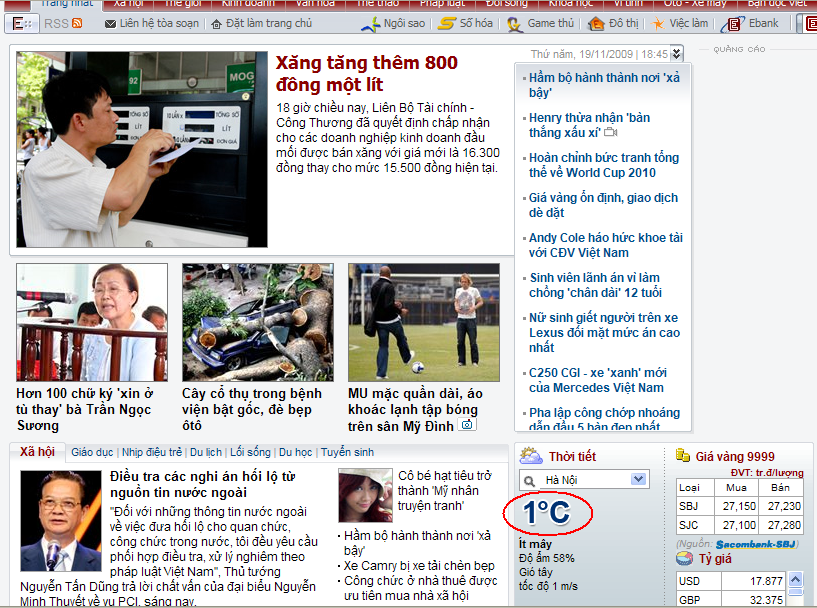Click the E logo icon in toolbar

pyautogui.click(x=21, y=24)
